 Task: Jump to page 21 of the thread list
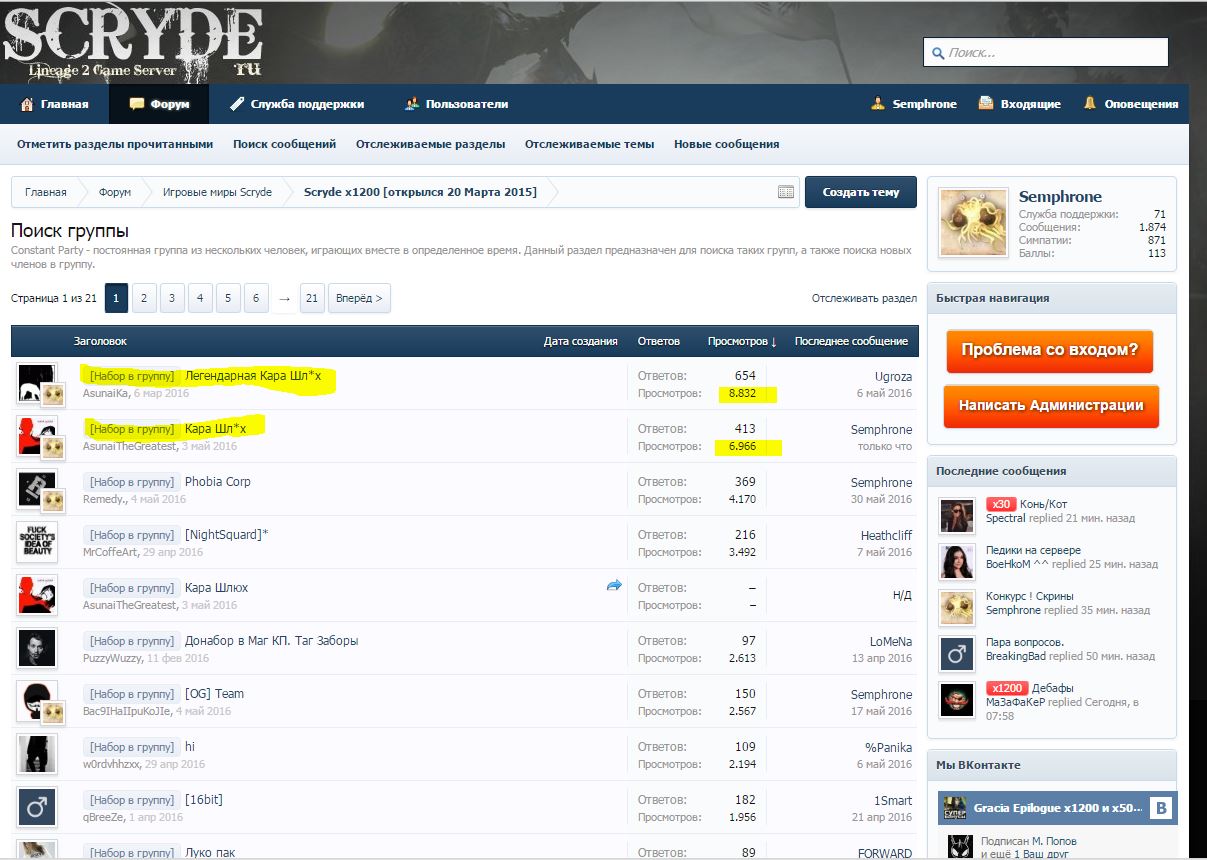click(312, 298)
